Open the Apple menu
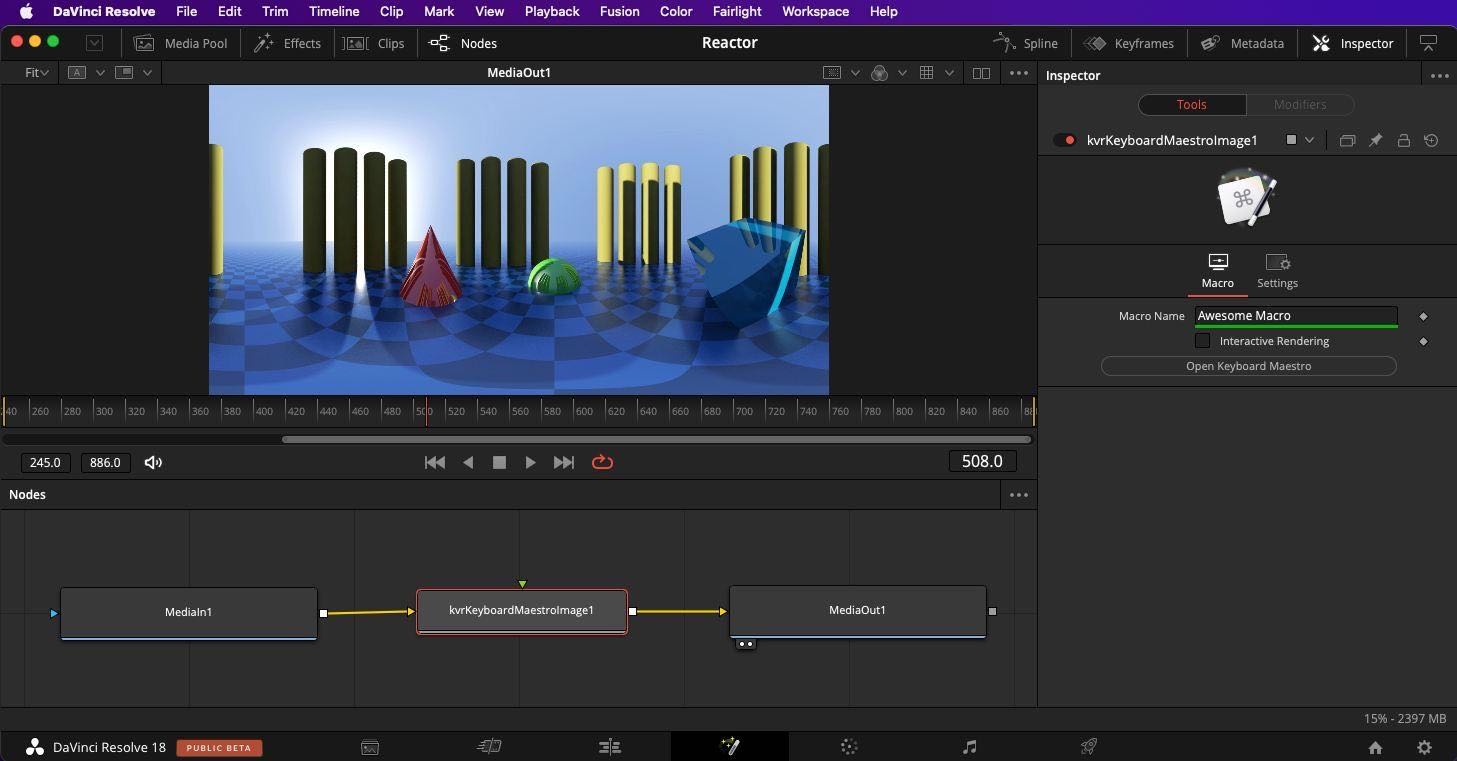 [x=27, y=11]
